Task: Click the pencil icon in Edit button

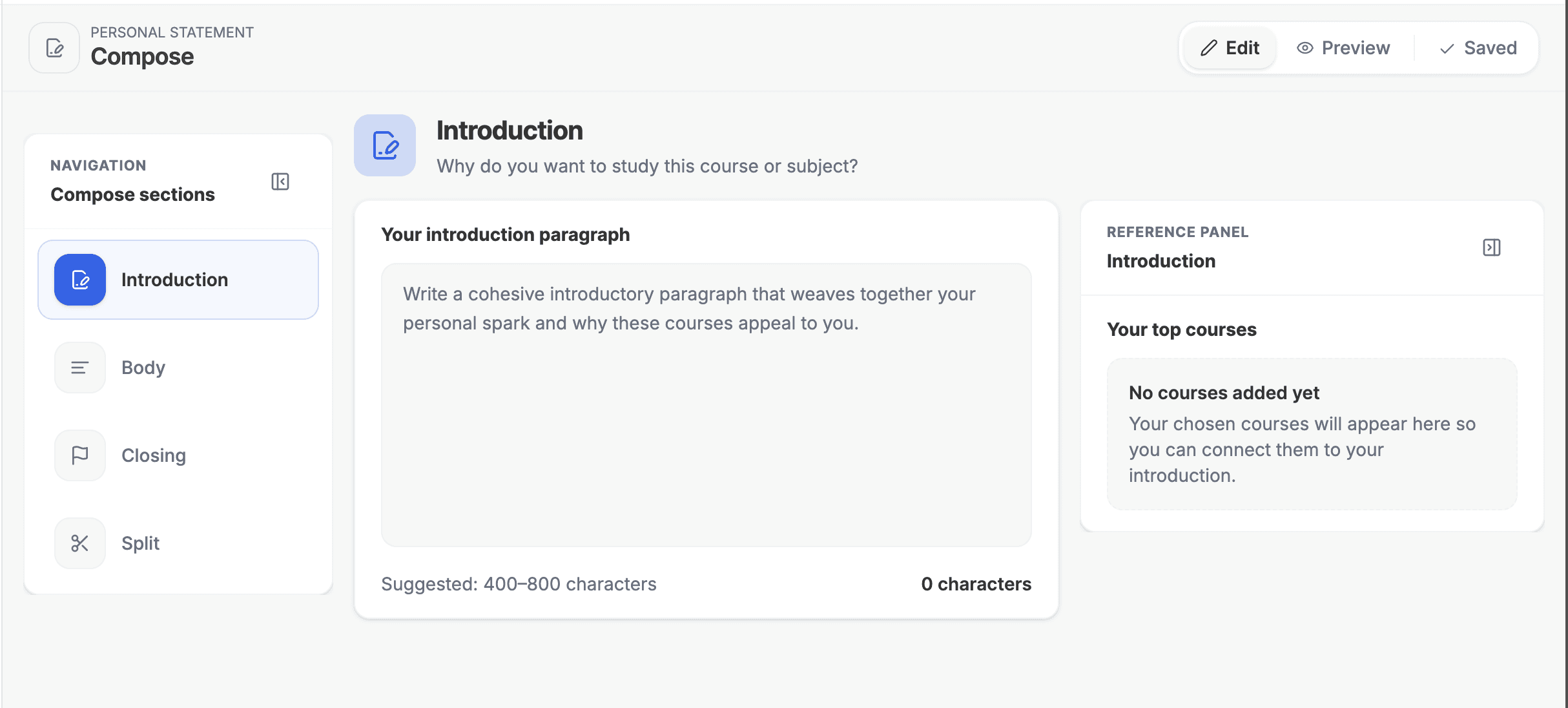Action: pos(1208,48)
